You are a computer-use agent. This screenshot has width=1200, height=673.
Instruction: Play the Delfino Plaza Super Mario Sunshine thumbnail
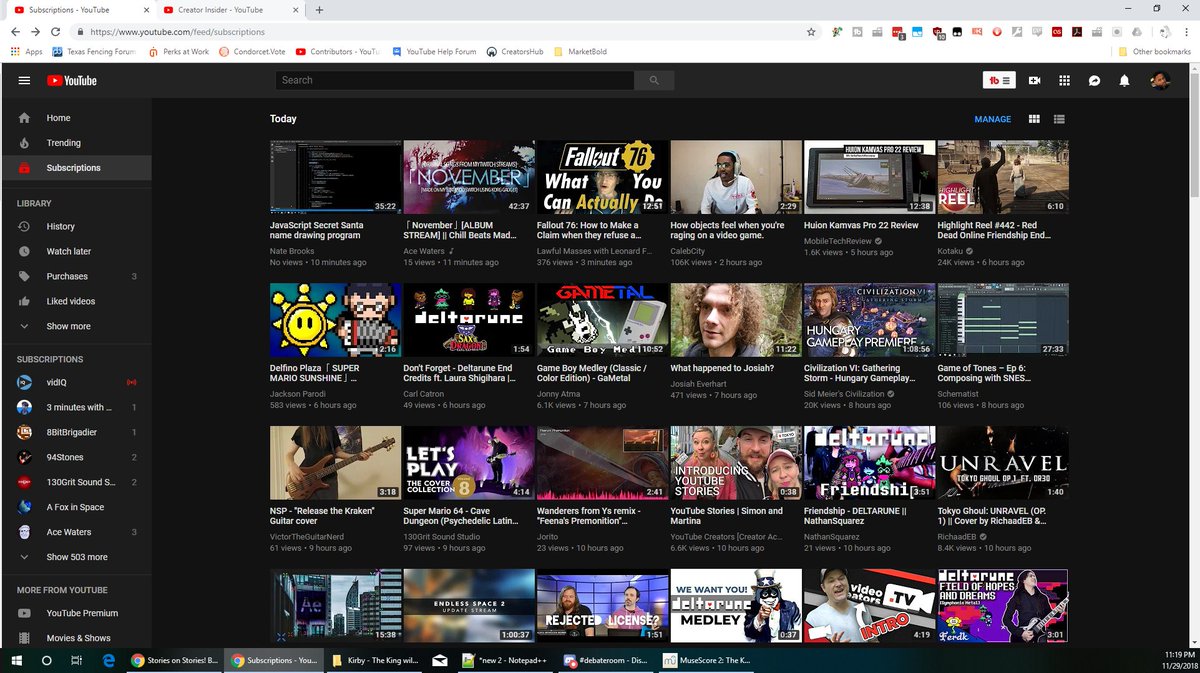click(x=336, y=320)
